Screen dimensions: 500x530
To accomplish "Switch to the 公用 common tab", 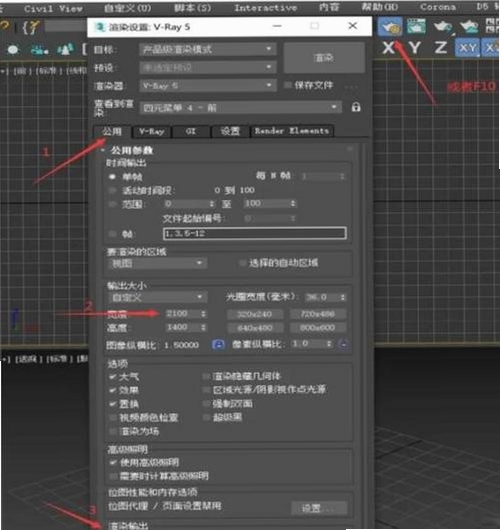I will point(112,131).
